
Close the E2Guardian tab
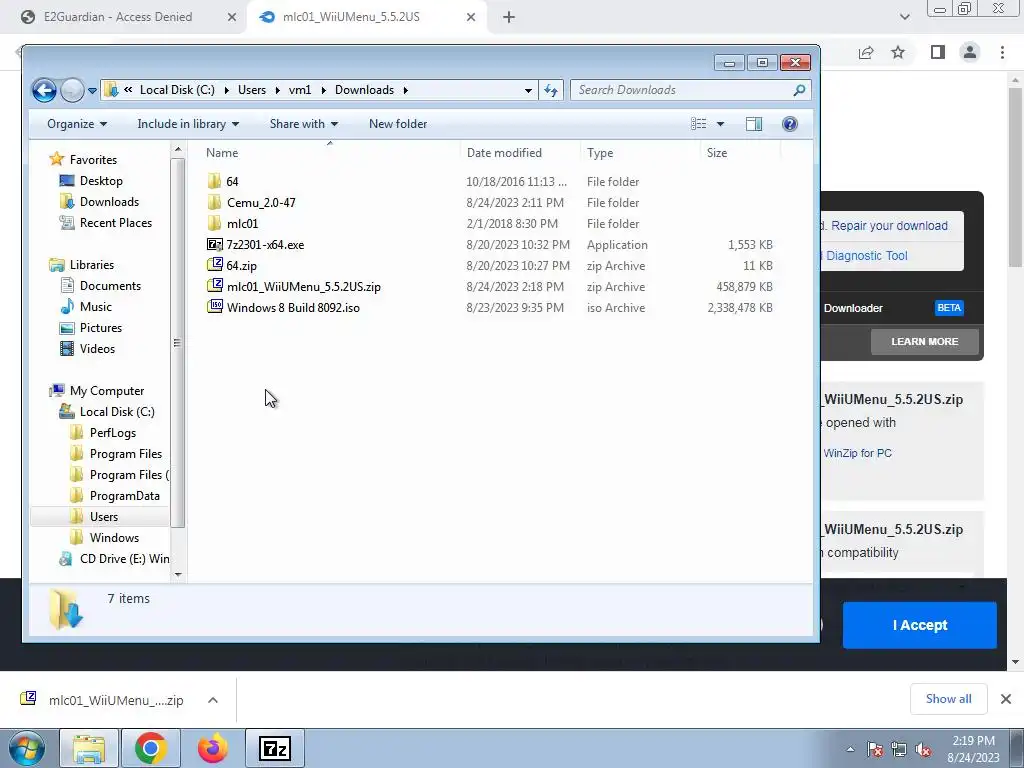coord(231,17)
